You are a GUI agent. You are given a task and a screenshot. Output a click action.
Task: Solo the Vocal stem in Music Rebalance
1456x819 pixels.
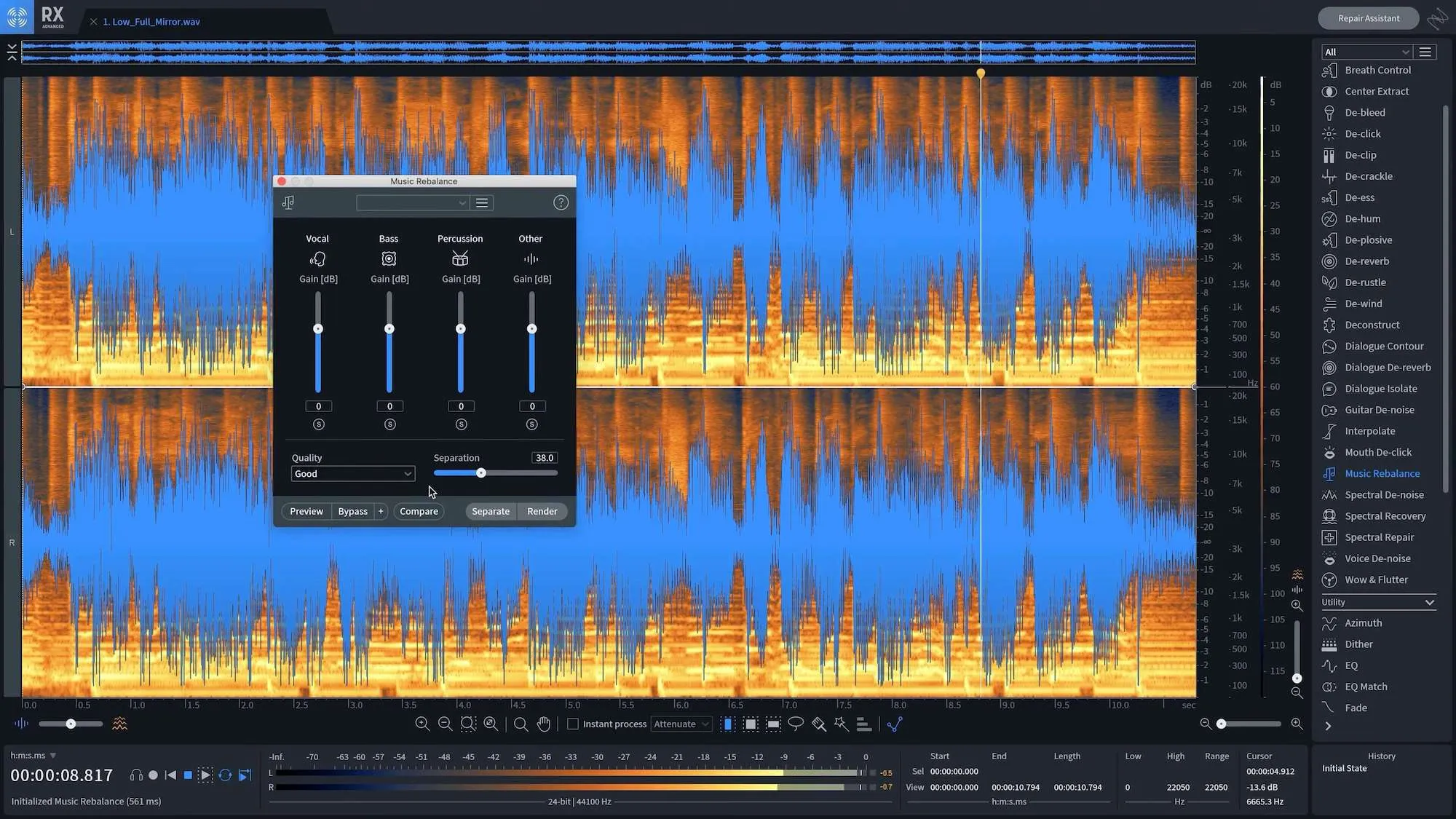click(x=318, y=424)
